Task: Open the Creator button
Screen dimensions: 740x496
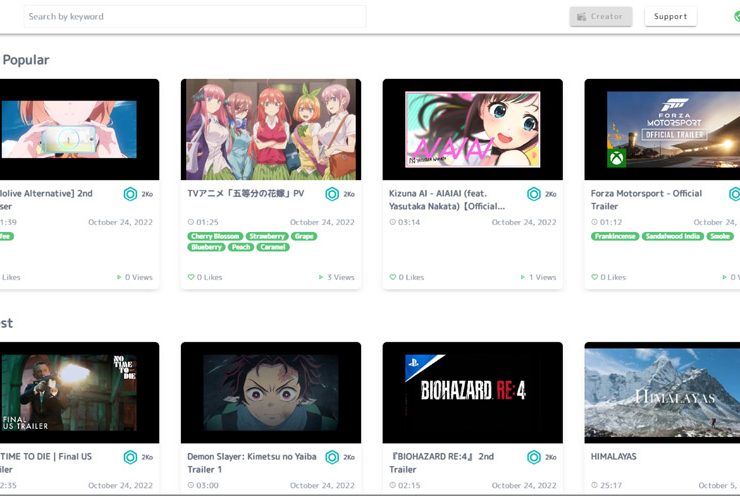Action: pyautogui.click(x=601, y=17)
